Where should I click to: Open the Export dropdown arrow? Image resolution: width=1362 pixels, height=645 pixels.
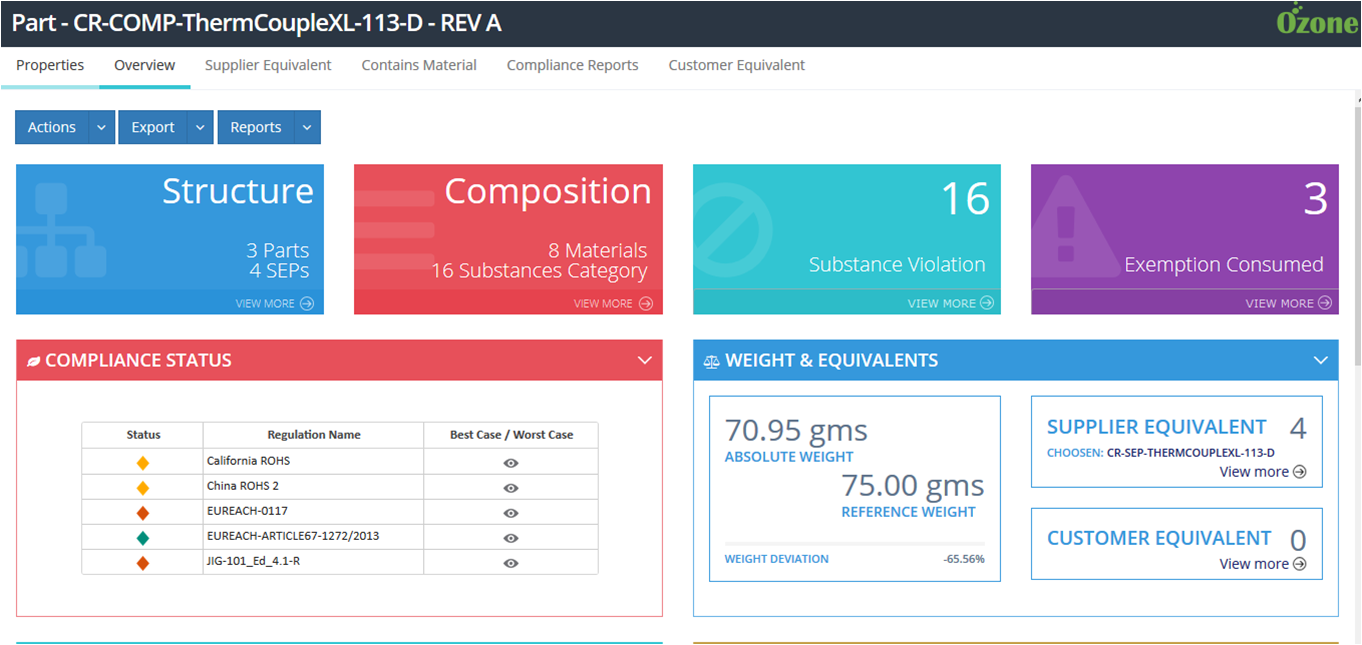point(201,128)
